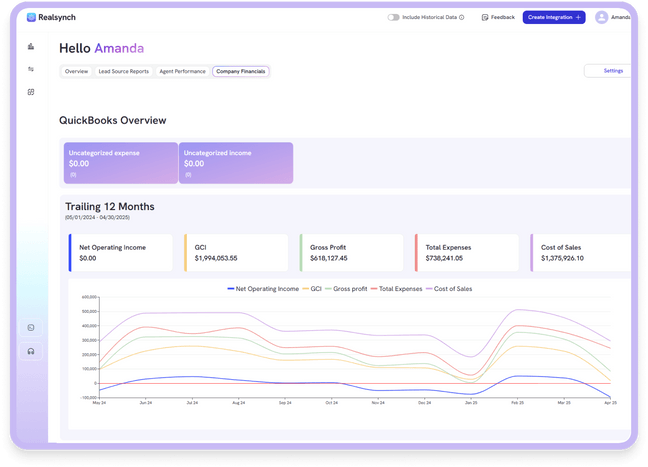Toggle Net Operating Income legend series
The height and width of the screenshot is (467, 648).
tap(263, 289)
